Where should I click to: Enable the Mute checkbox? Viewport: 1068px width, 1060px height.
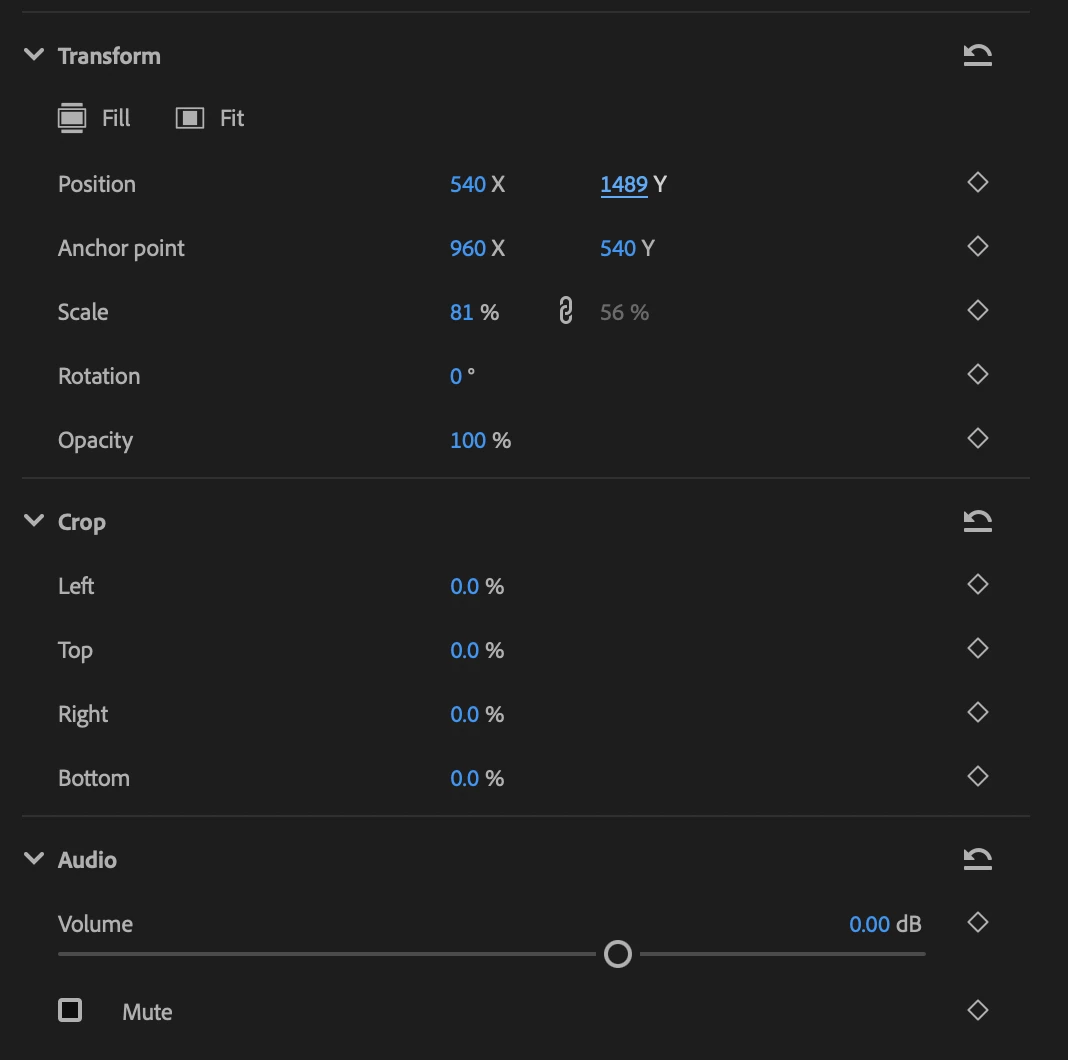[70, 1010]
